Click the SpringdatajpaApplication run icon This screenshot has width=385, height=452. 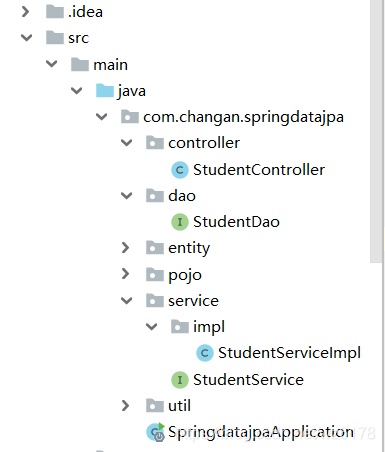coord(156,432)
